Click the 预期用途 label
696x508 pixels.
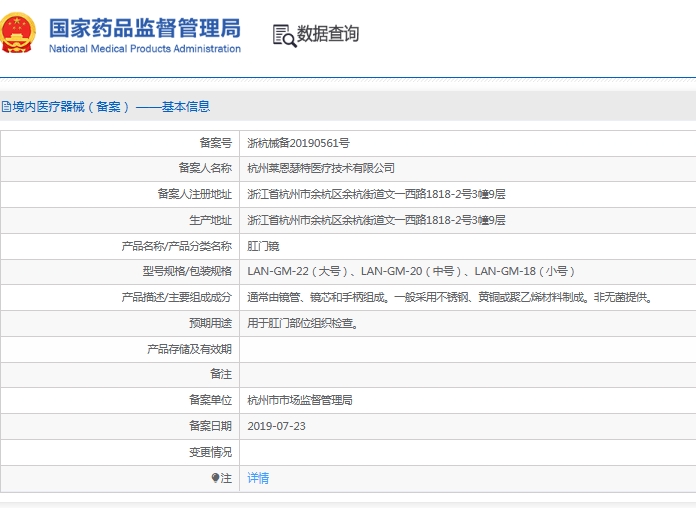click(x=210, y=323)
